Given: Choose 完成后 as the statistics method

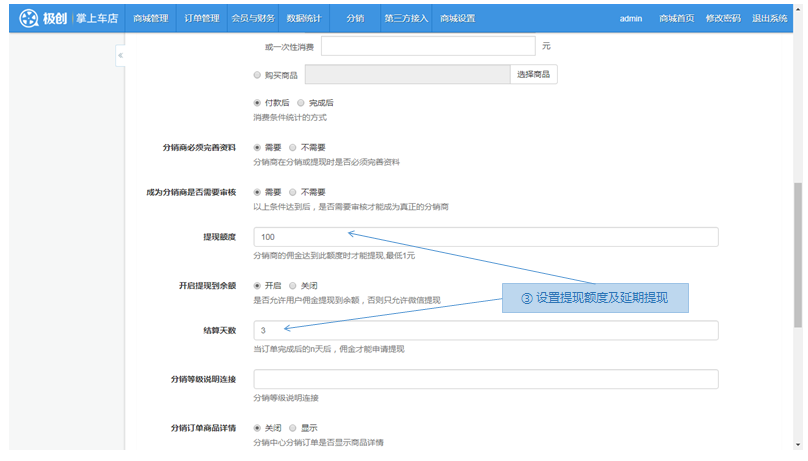Looking at the screenshot, I should point(300,103).
